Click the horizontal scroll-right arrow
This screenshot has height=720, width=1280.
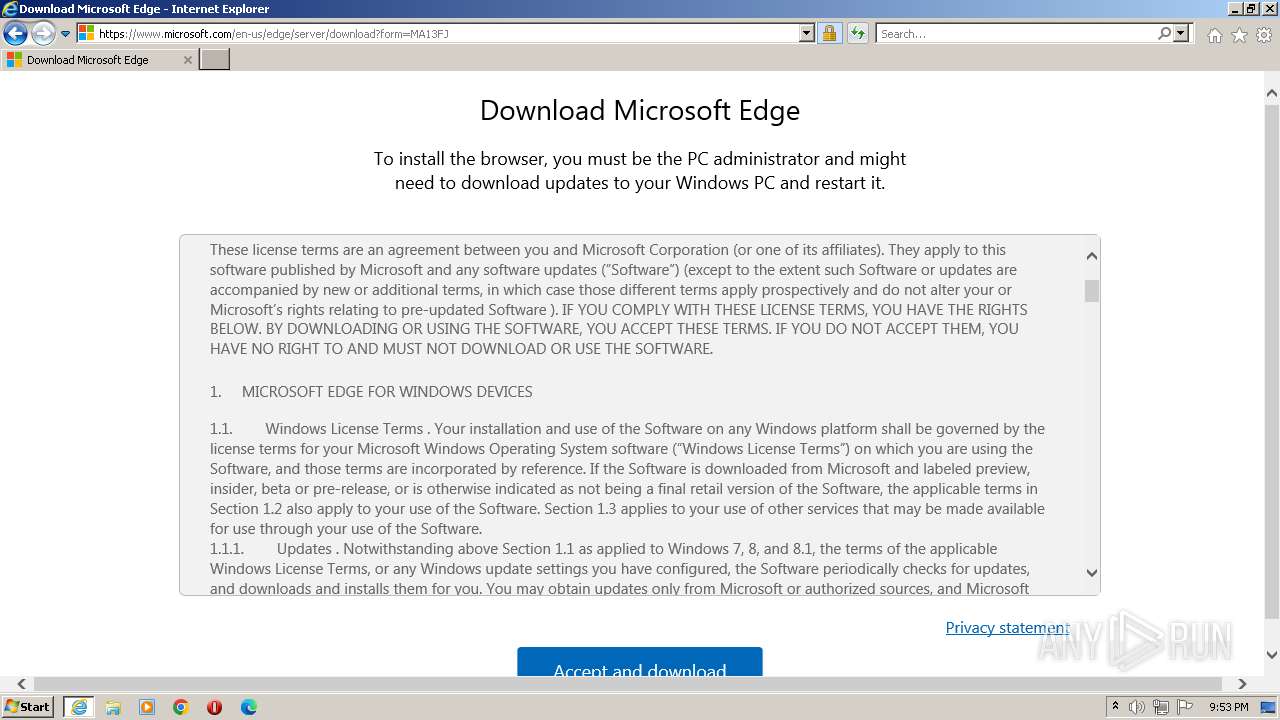click(1242, 684)
